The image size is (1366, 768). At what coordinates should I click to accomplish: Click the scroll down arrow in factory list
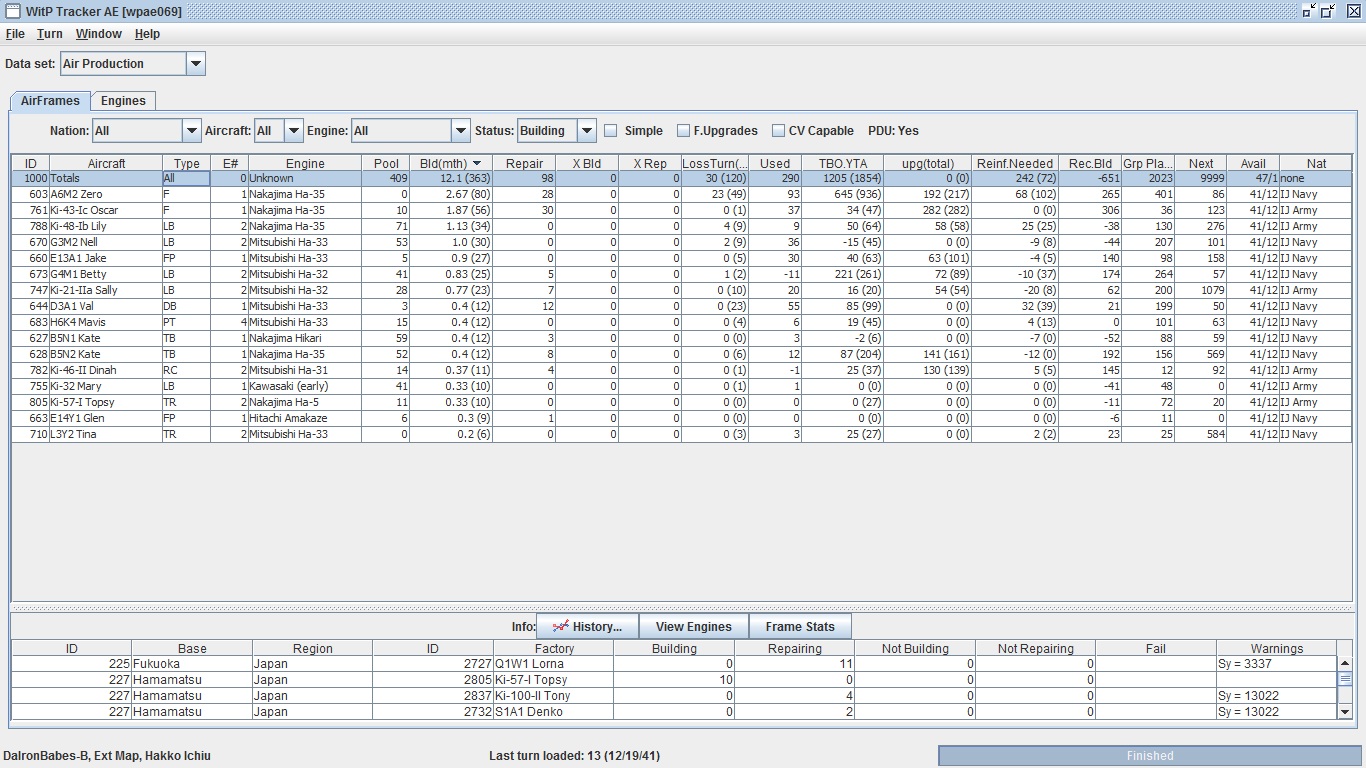pos(1344,712)
